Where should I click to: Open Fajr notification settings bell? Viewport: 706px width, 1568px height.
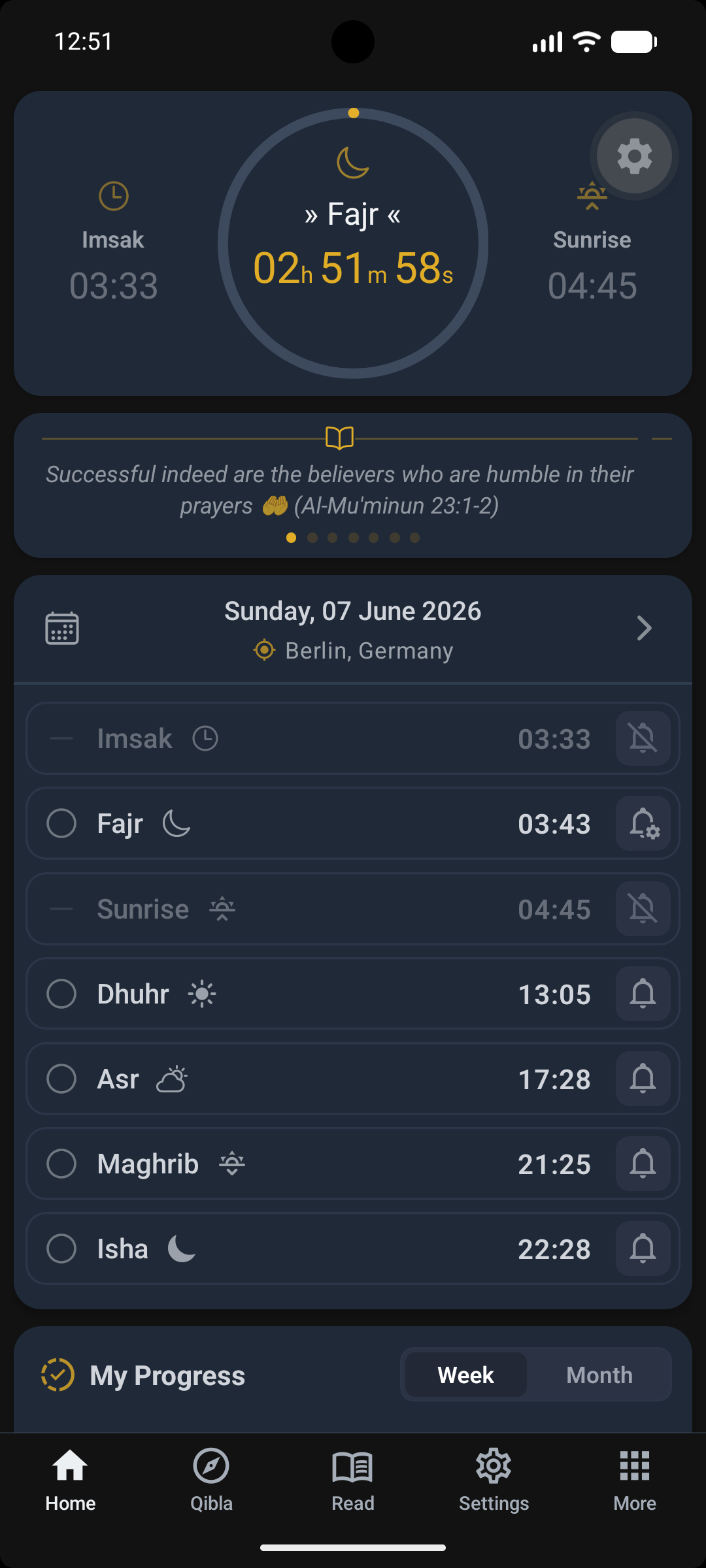[x=643, y=823]
